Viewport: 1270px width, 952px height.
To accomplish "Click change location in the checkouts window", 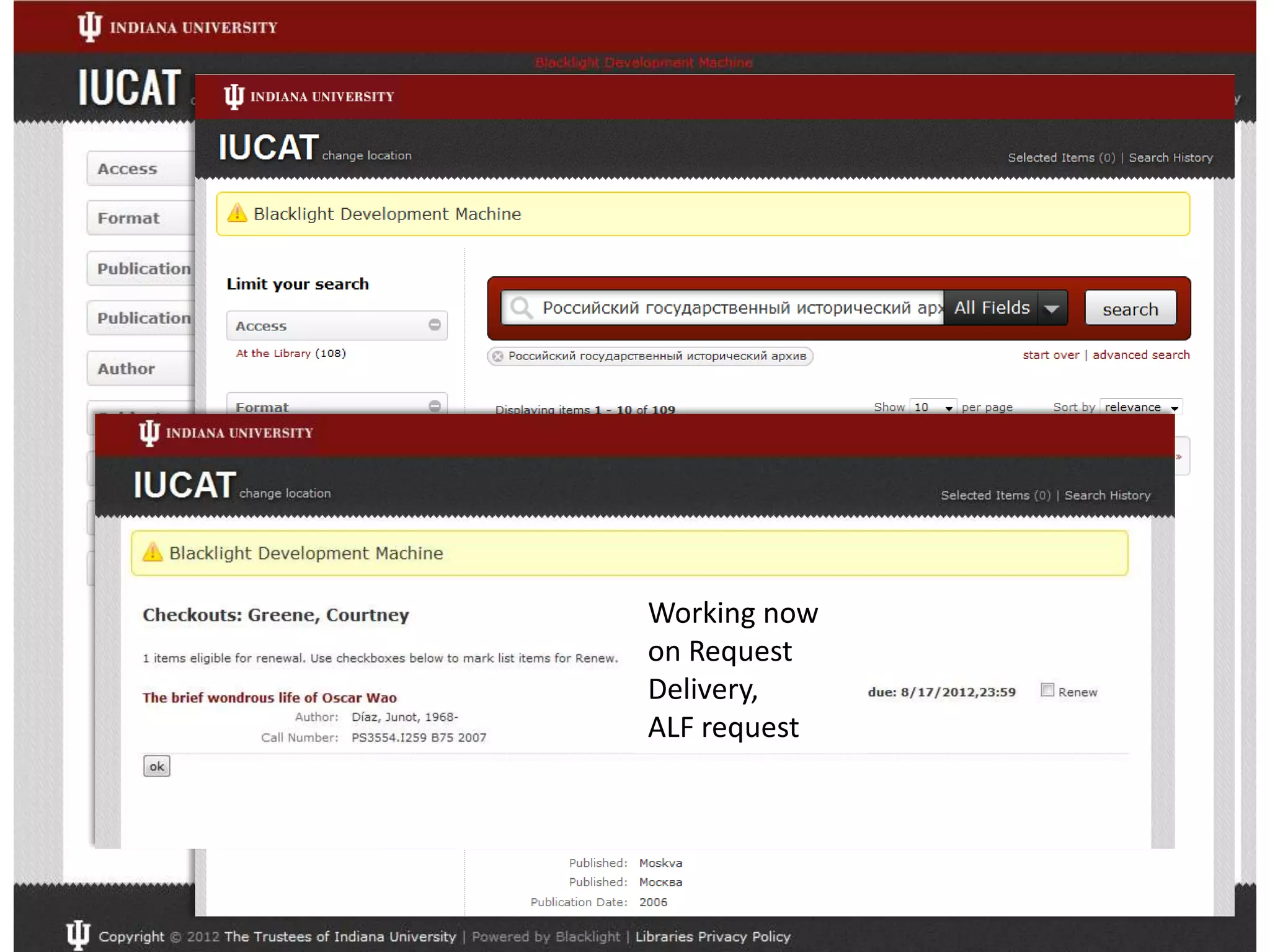I will tap(285, 493).
